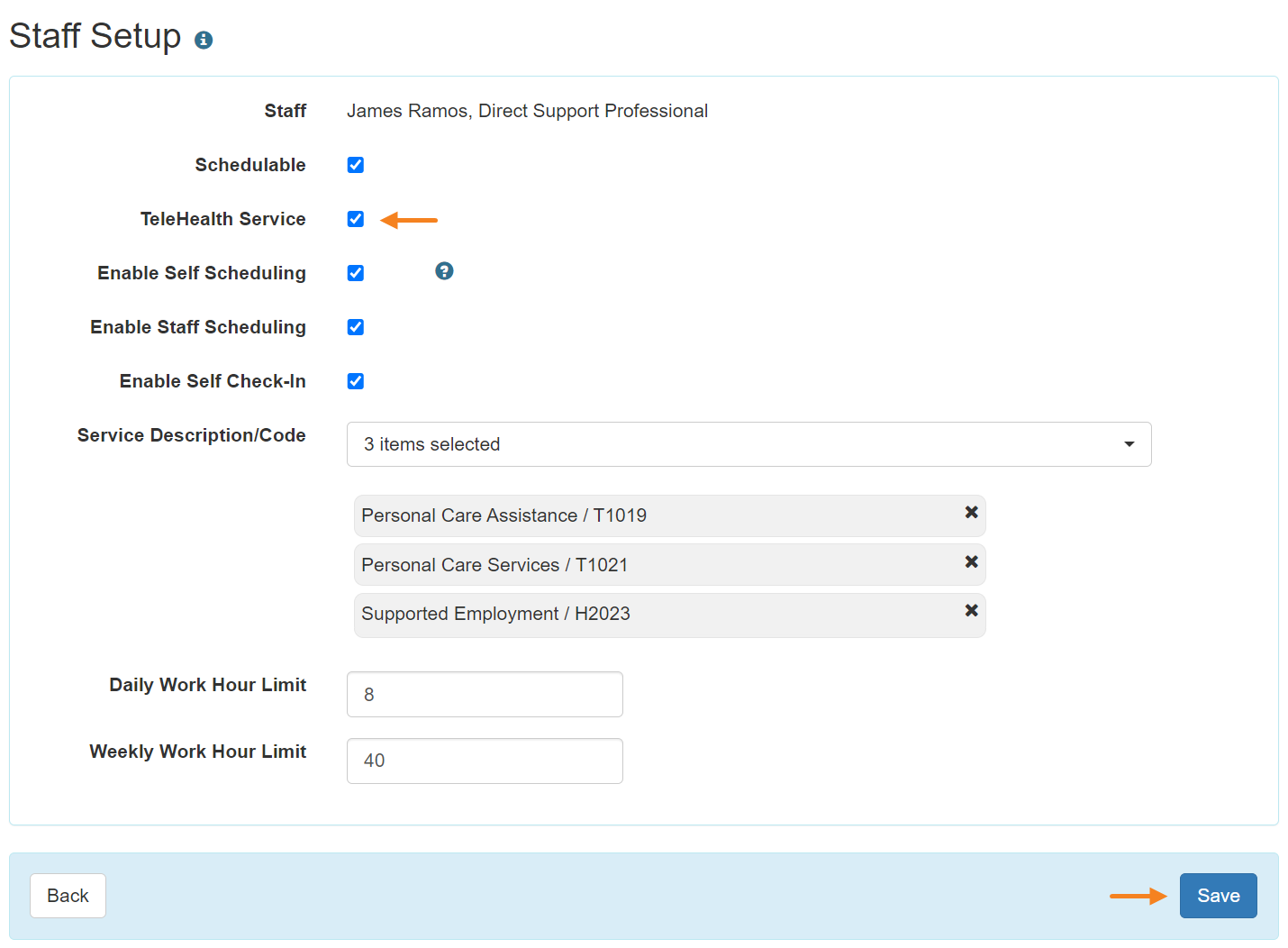
Task: Expand the service code picker list
Action: [x=811, y=444]
